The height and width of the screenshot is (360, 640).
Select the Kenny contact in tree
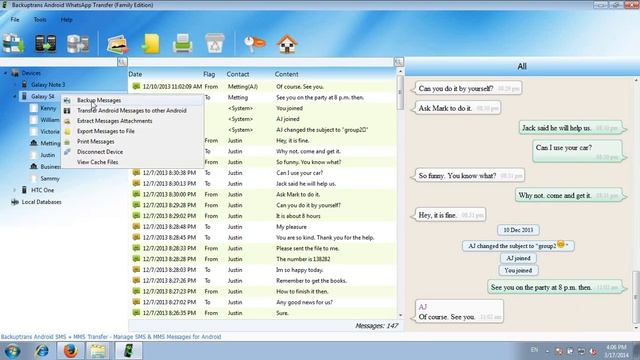(48, 108)
